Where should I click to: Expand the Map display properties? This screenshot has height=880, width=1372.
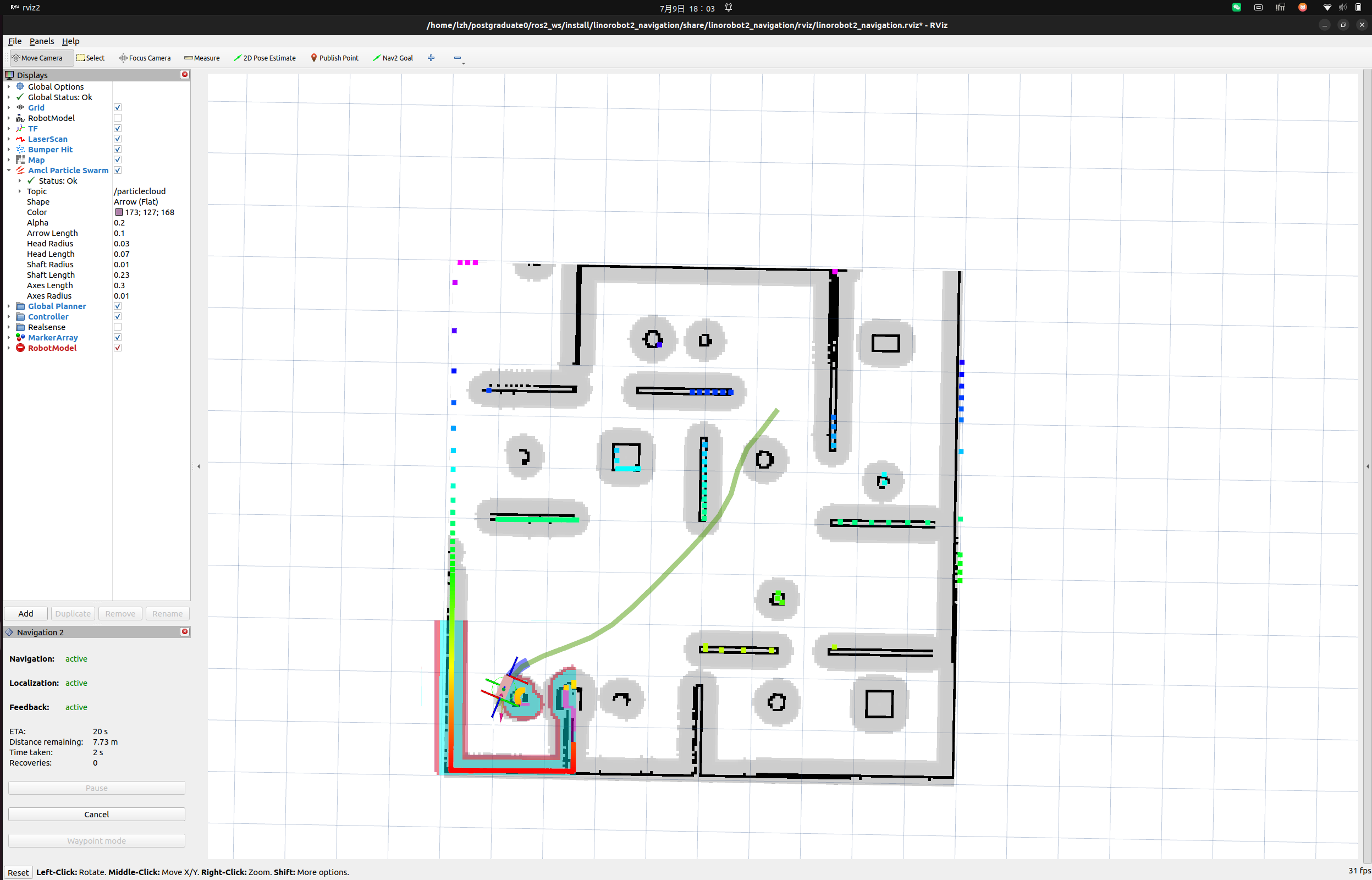pyautogui.click(x=9, y=160)
